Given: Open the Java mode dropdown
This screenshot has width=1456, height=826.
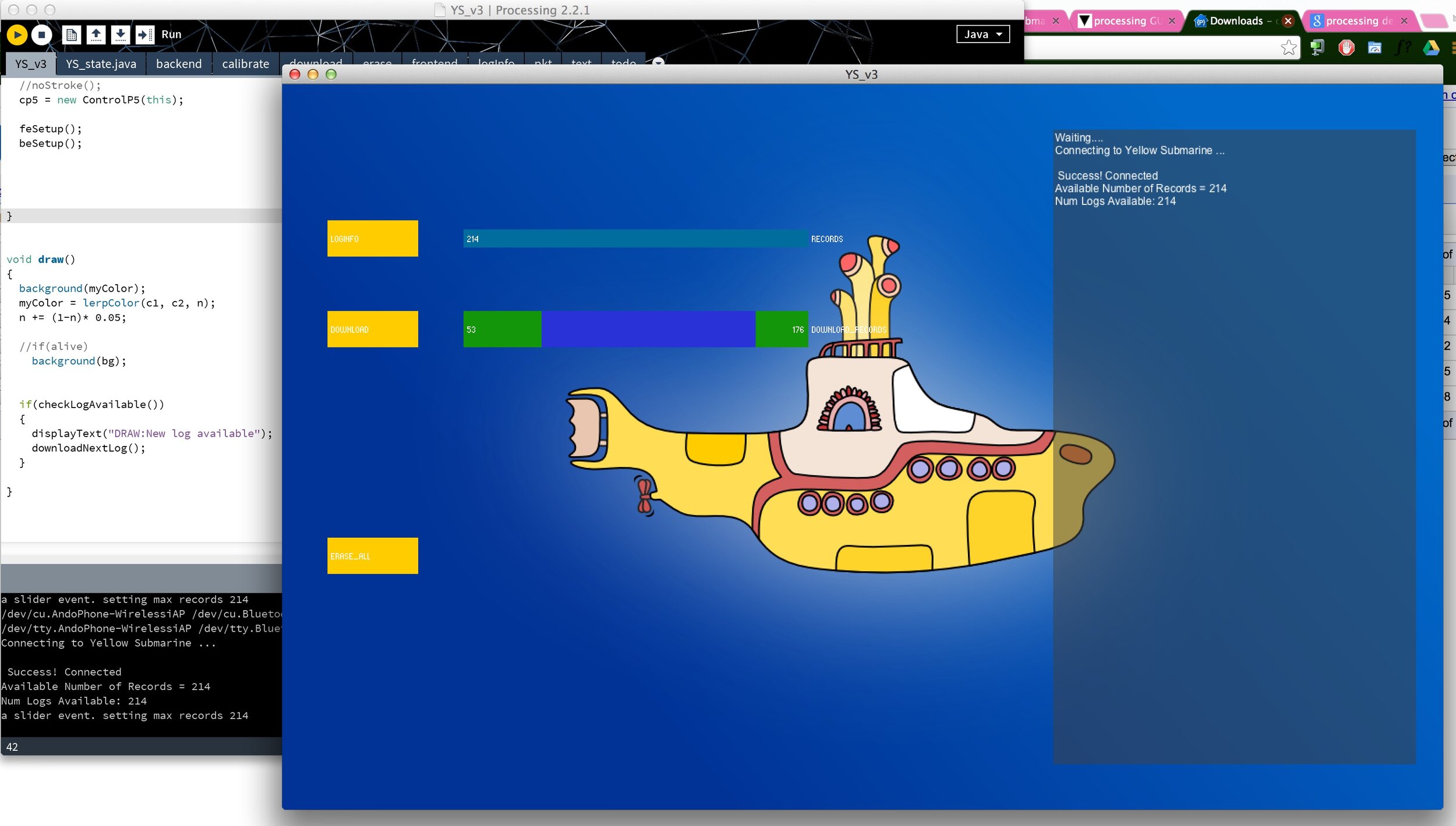Looking at the screenshot, I should tap(983, 34).
